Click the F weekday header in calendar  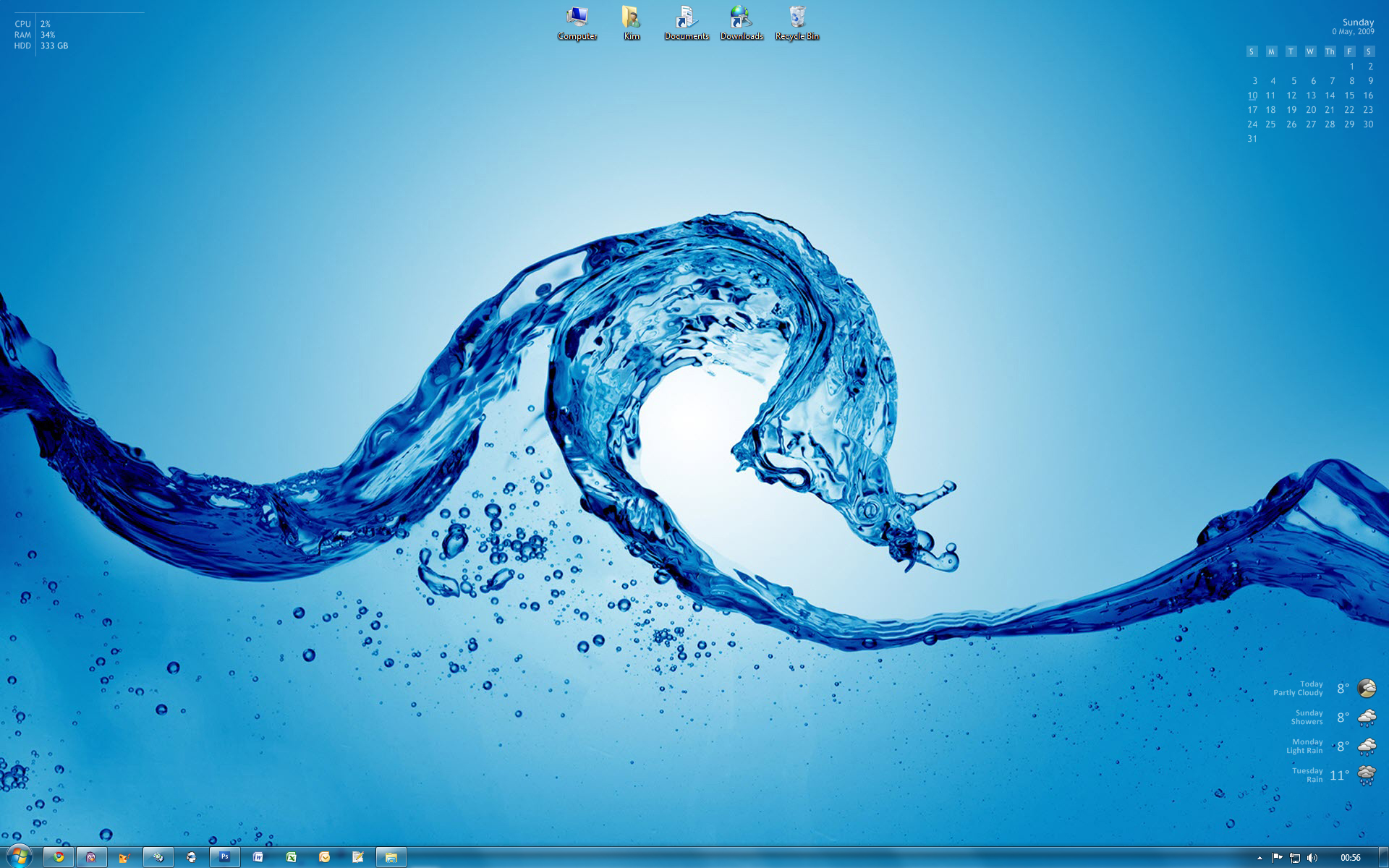coord(1349,51)
